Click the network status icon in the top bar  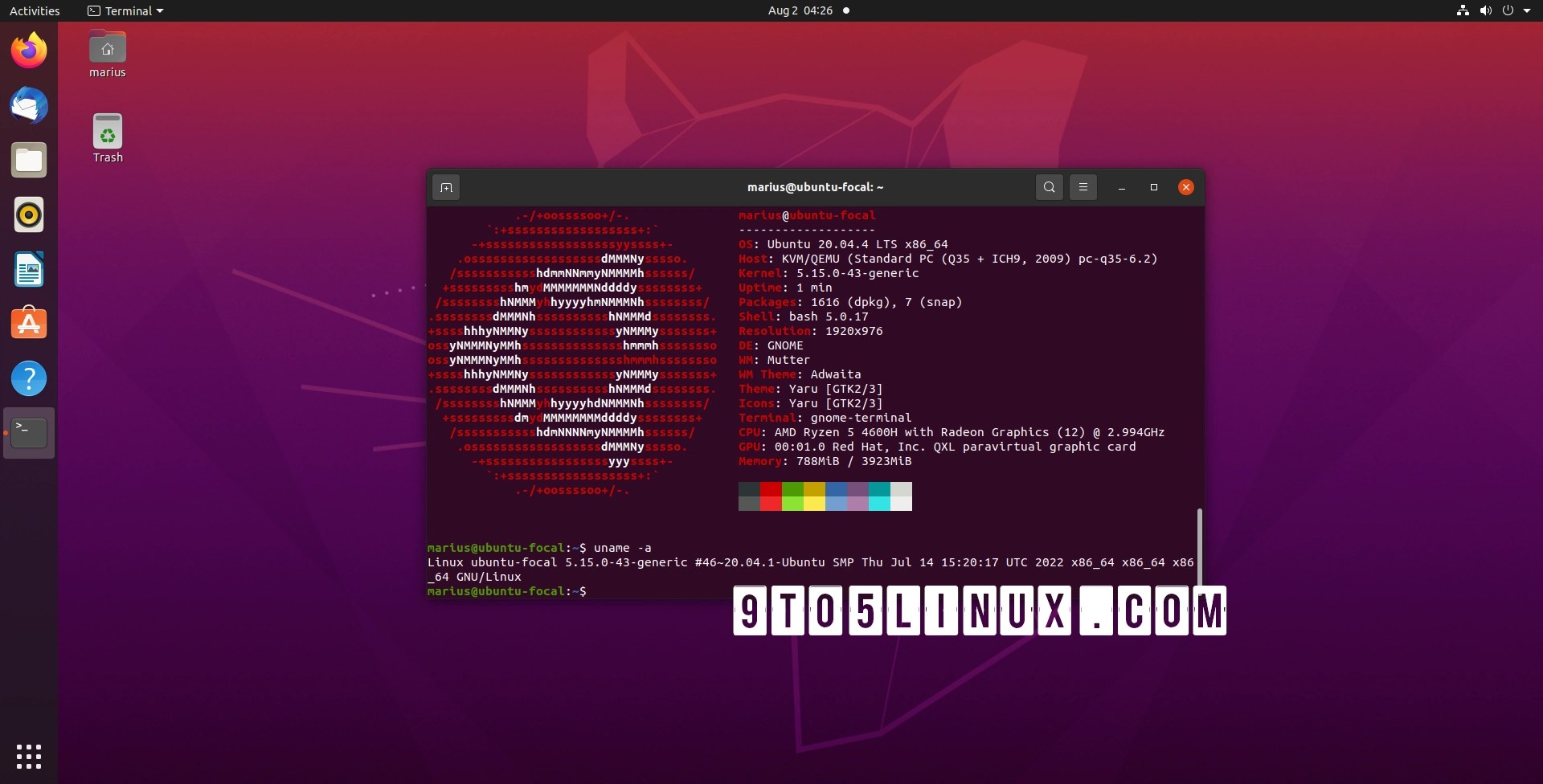coord(1461,10)
